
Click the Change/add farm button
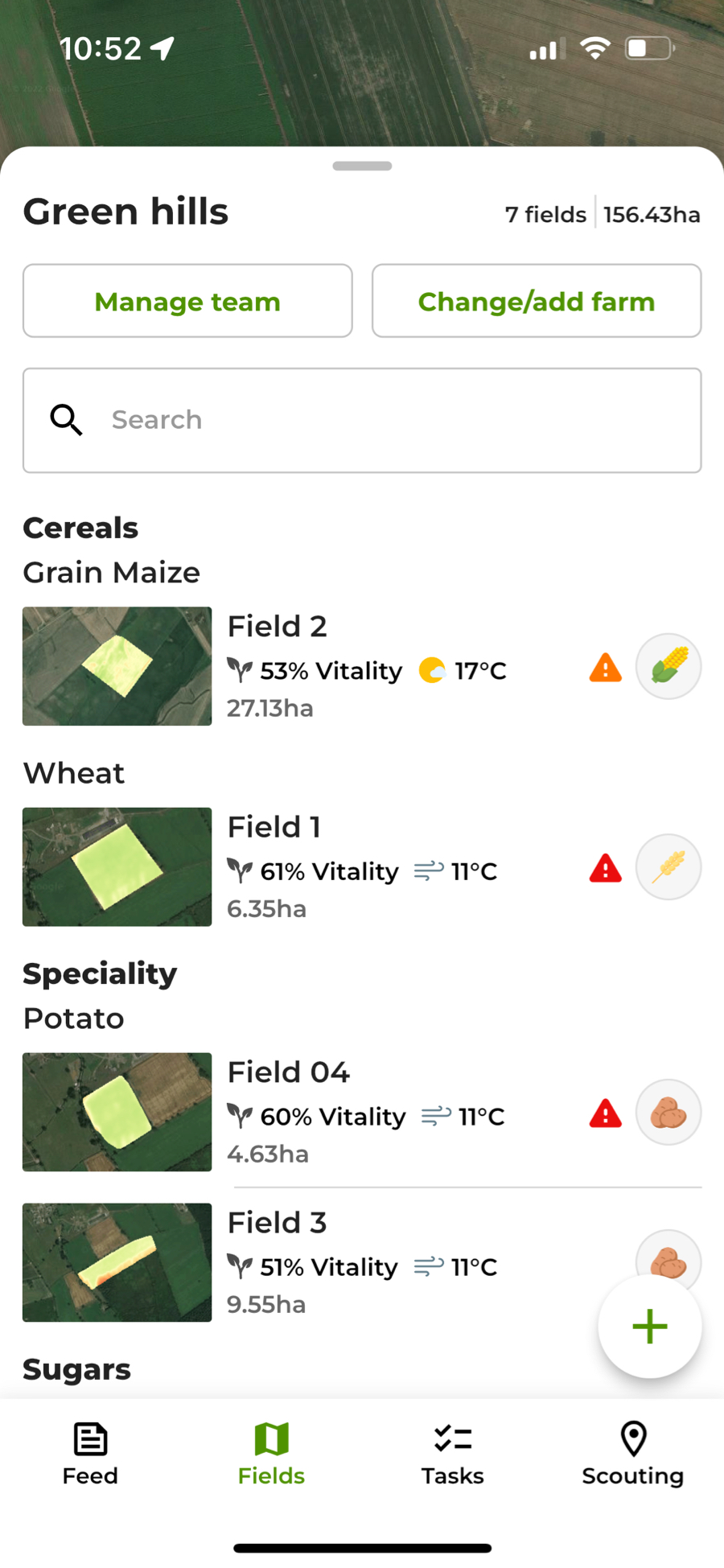(537, 301)
